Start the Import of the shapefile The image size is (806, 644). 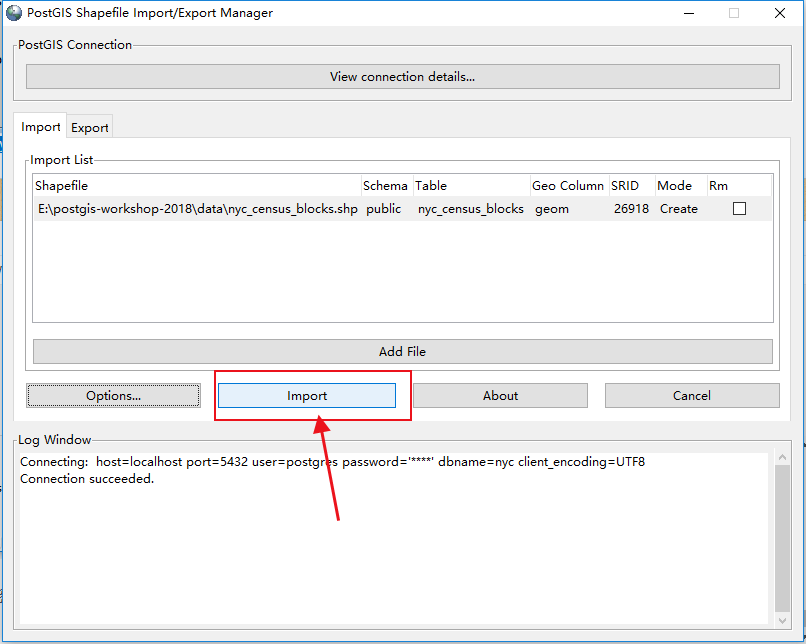pyautogui.click(x=307, y=396)
